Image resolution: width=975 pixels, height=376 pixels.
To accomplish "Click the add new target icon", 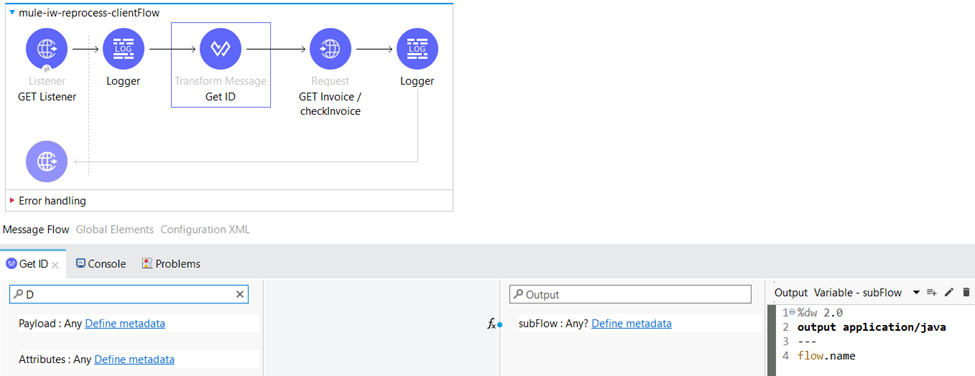I will (931, 293).
